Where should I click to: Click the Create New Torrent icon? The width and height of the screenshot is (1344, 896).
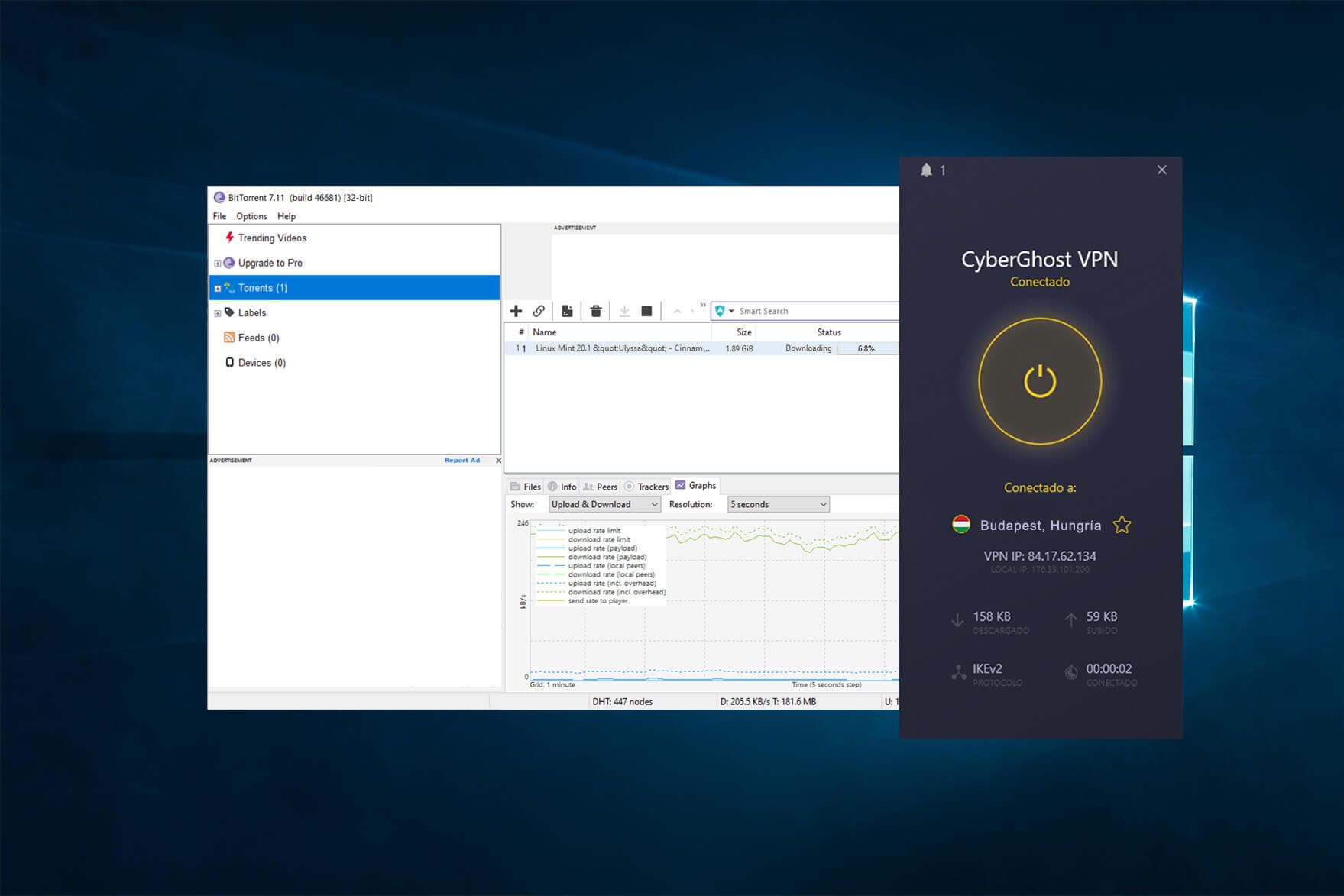coord(567,311)
